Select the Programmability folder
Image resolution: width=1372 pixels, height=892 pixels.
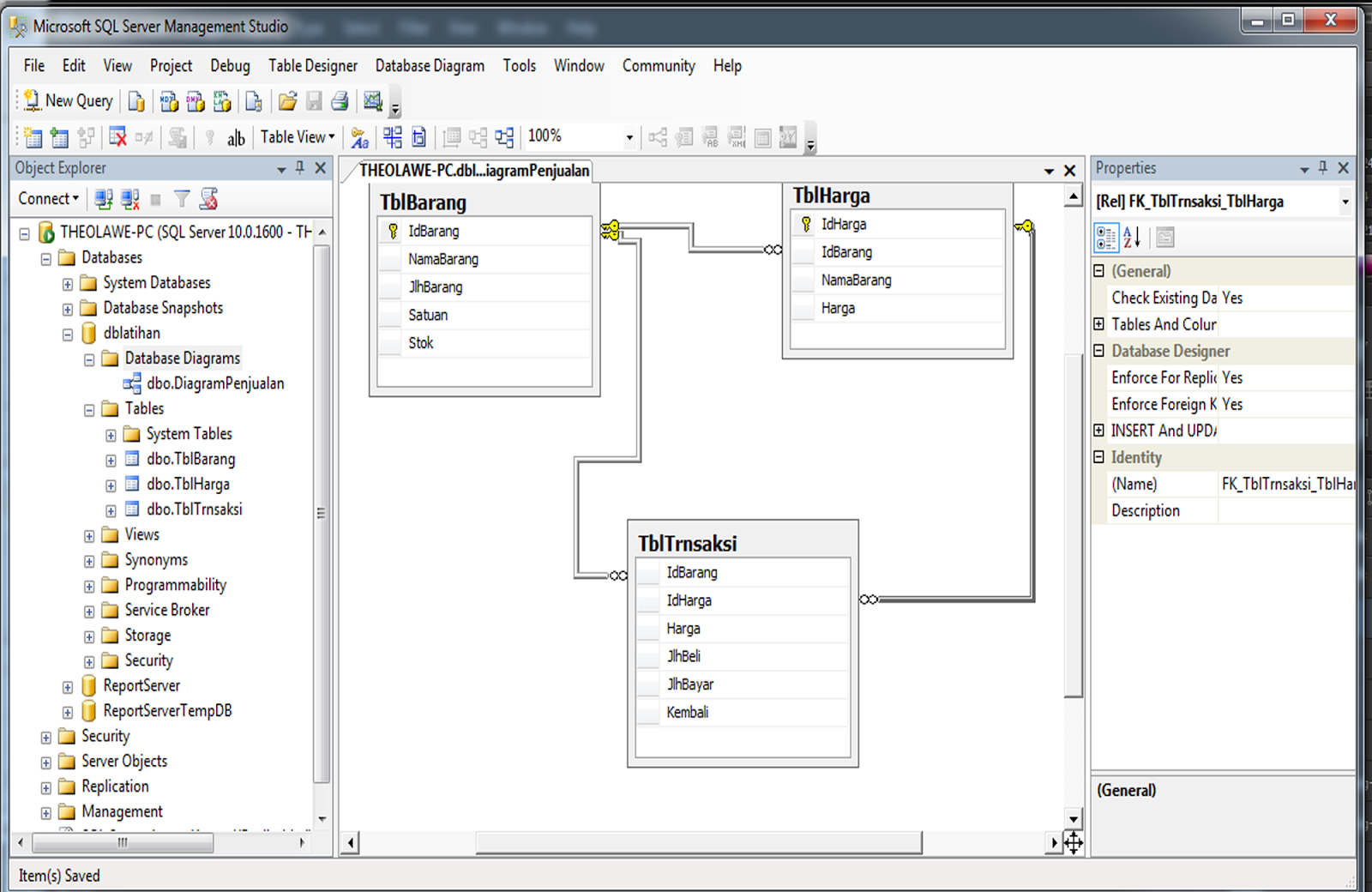point(176,585)
